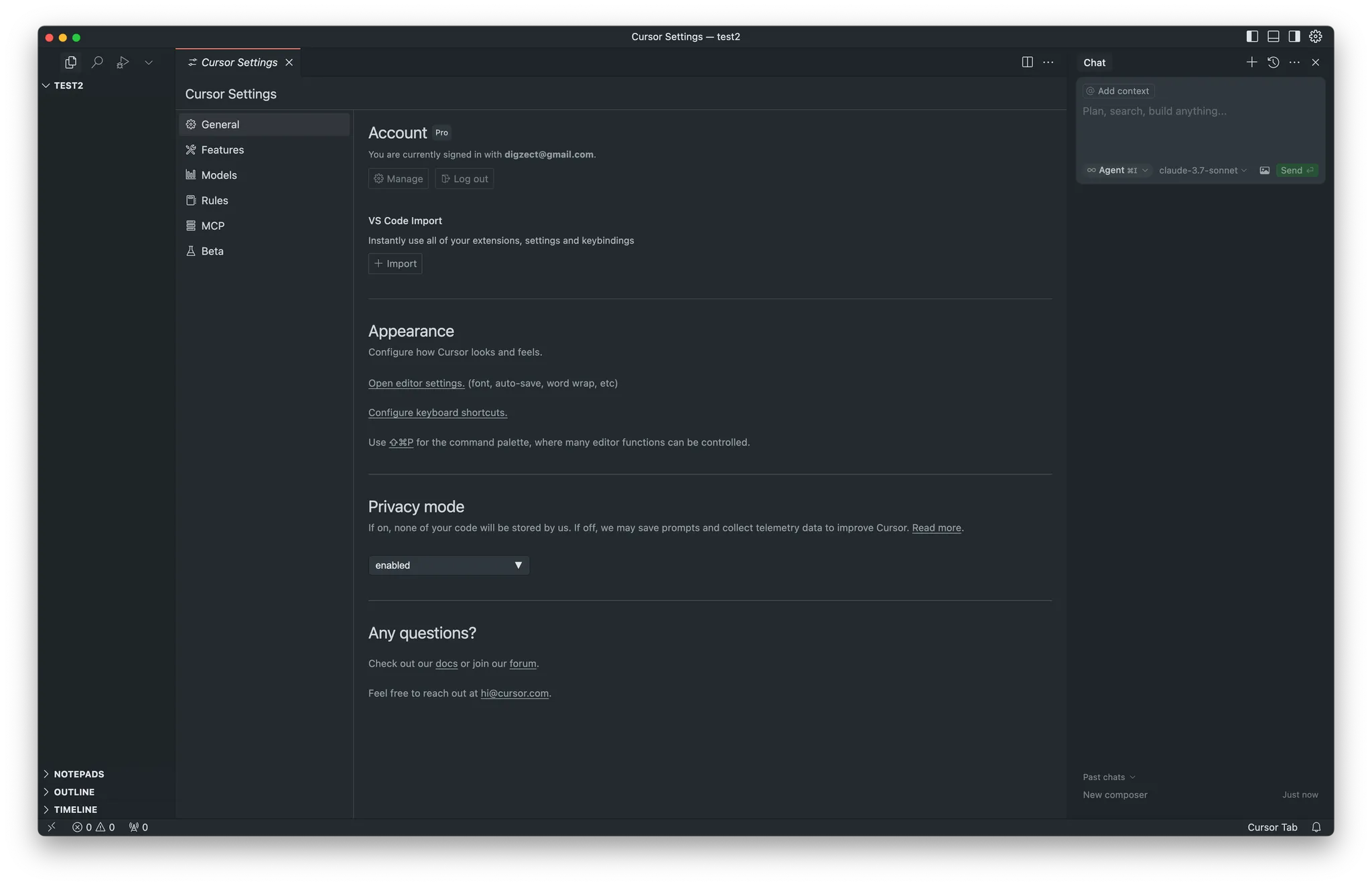Screen dimensions: 1372x886
Task: Open the editor settings link
Action: [416, 383]
